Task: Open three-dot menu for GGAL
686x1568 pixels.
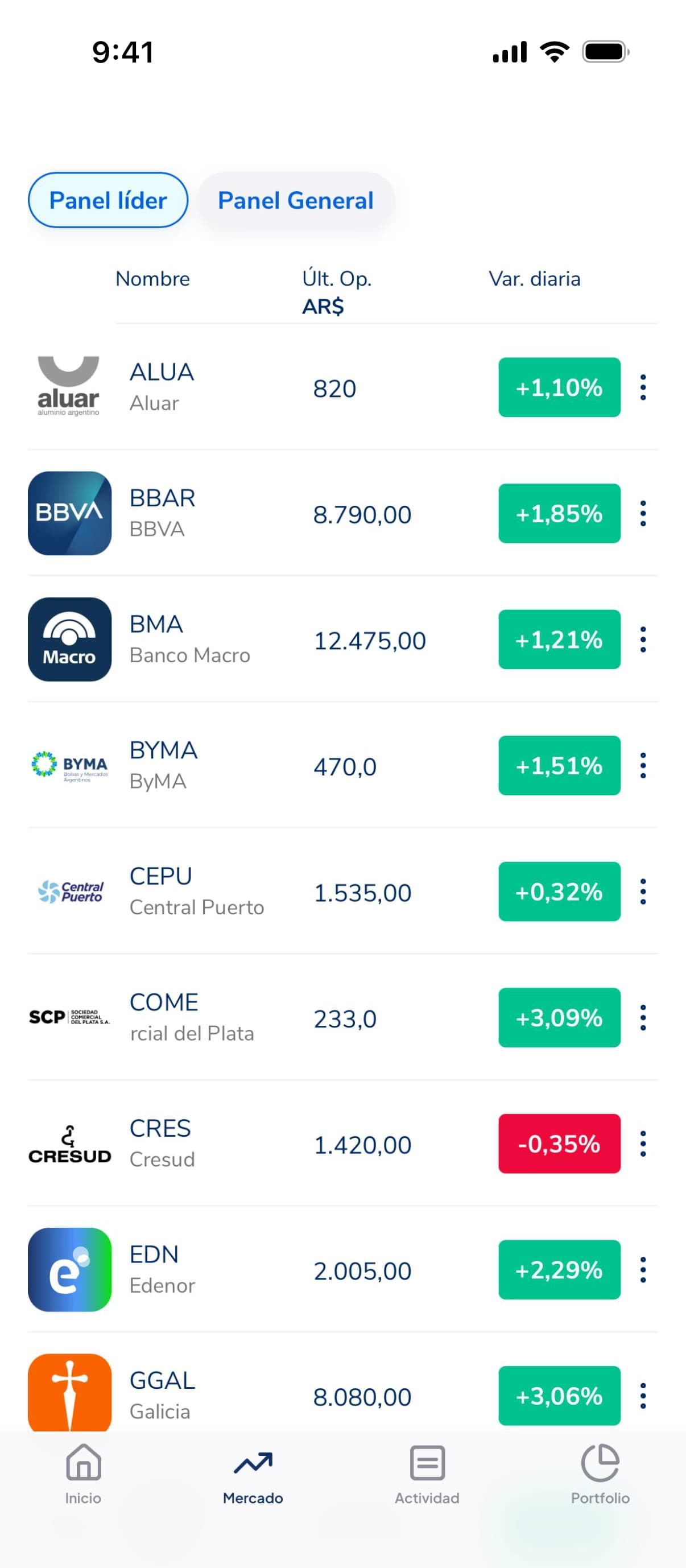Action: tap(643, 1395)
